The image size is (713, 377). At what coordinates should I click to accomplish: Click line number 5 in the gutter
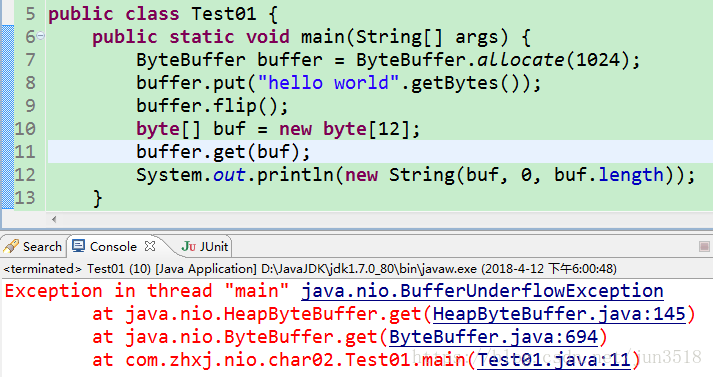30,14
